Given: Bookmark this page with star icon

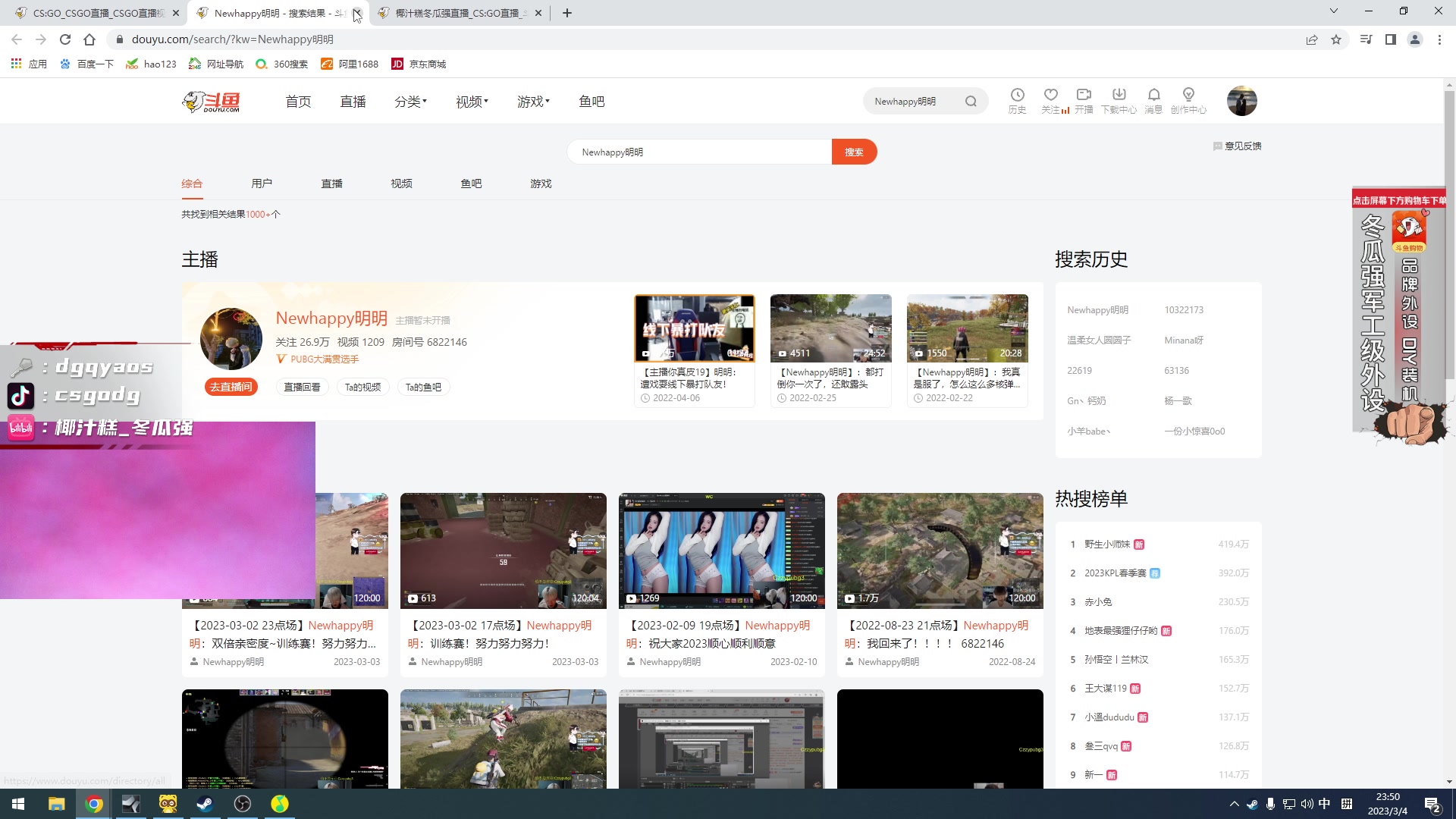Looking at the screenshot, I should pos(1336,39).
